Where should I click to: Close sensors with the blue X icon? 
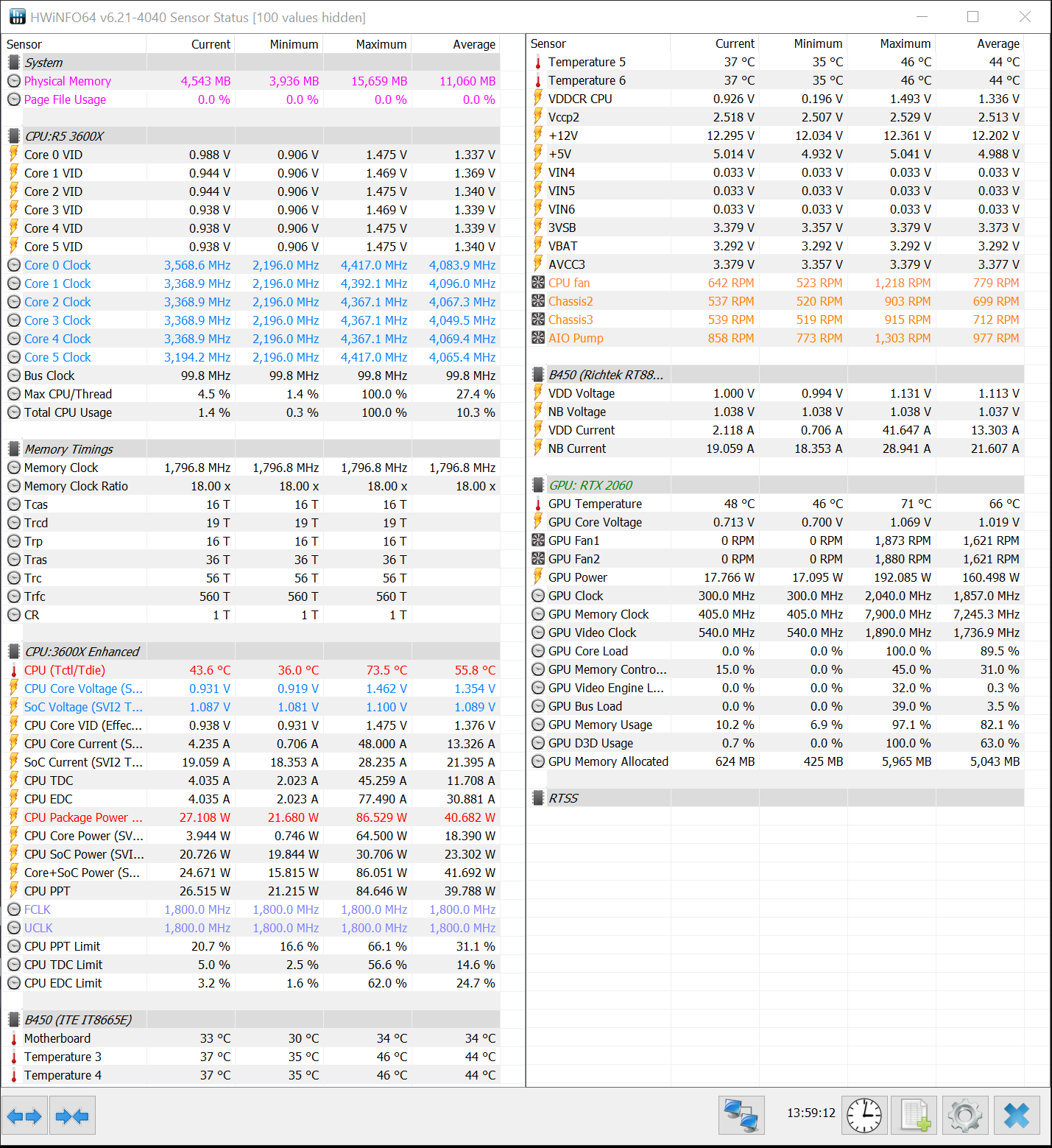click(1017, 1116)
